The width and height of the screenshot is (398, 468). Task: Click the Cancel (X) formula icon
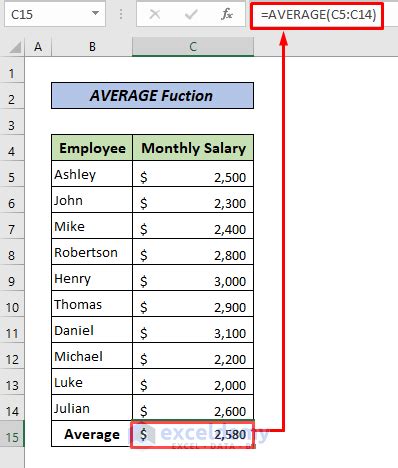pos(155,14)
